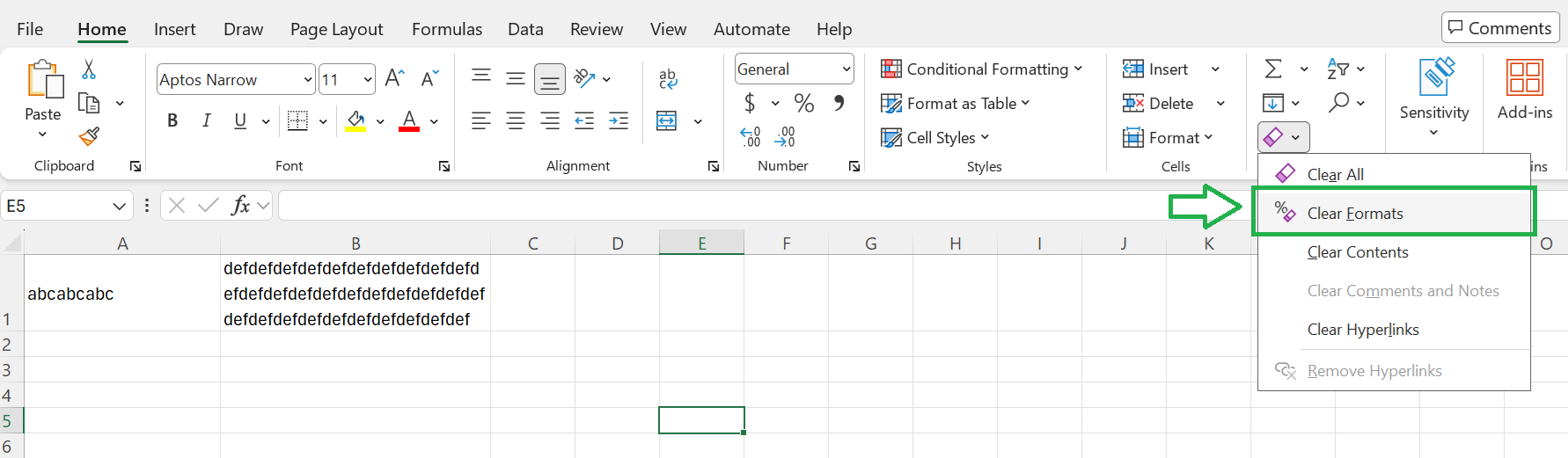The width and height of the screenshot is (1568, 458).
Task: Toggle Wrap Text icon
Action: pyautogui.click(x=668, y=79)
